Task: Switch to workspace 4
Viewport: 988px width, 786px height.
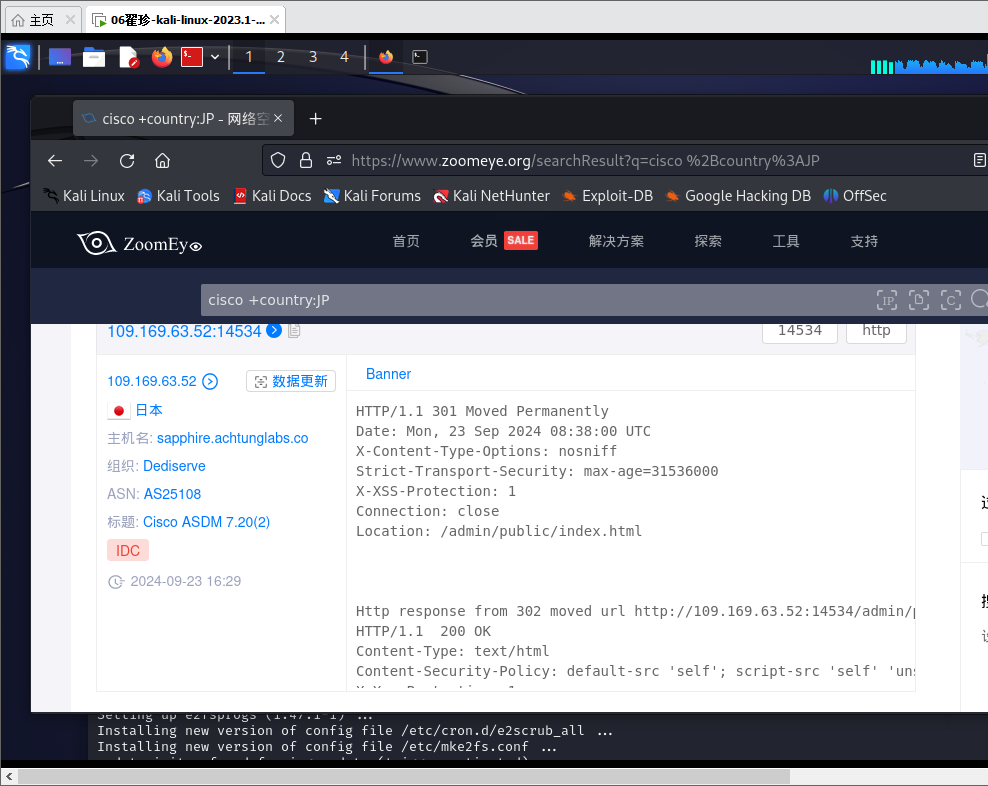Action: (x=344, y=57)
